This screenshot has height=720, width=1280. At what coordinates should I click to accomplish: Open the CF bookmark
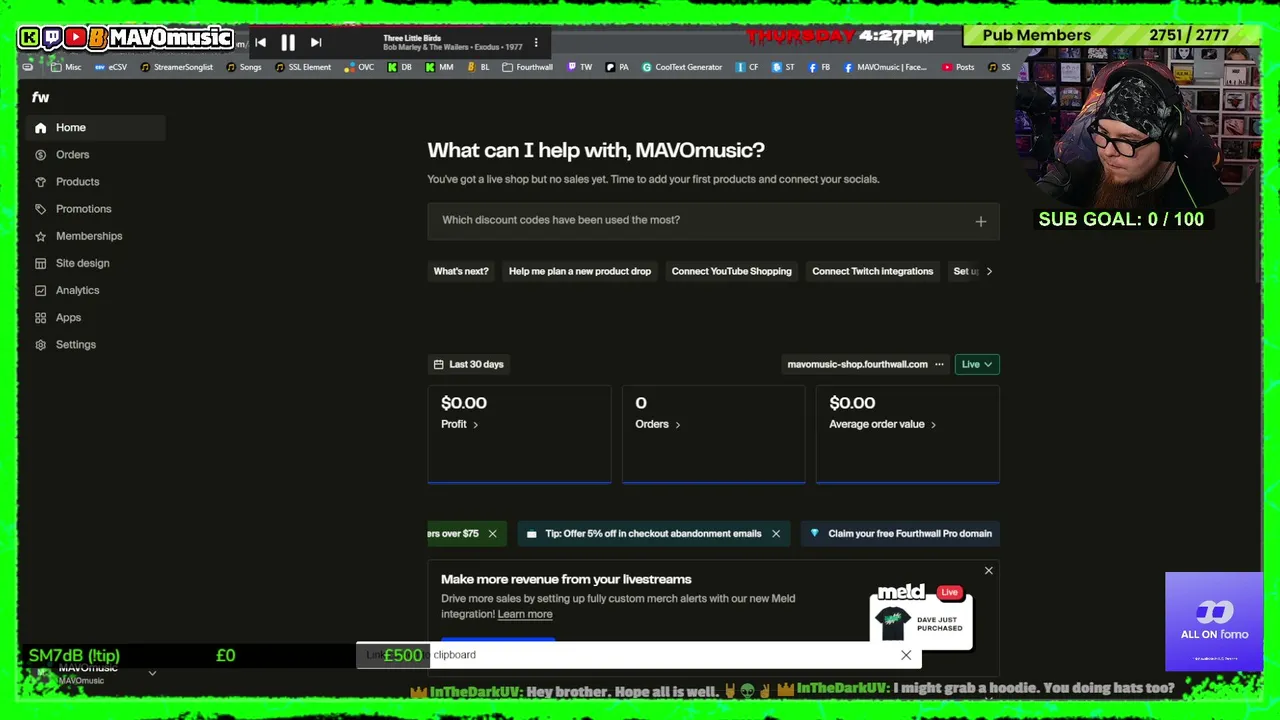[x=747, y=67]
